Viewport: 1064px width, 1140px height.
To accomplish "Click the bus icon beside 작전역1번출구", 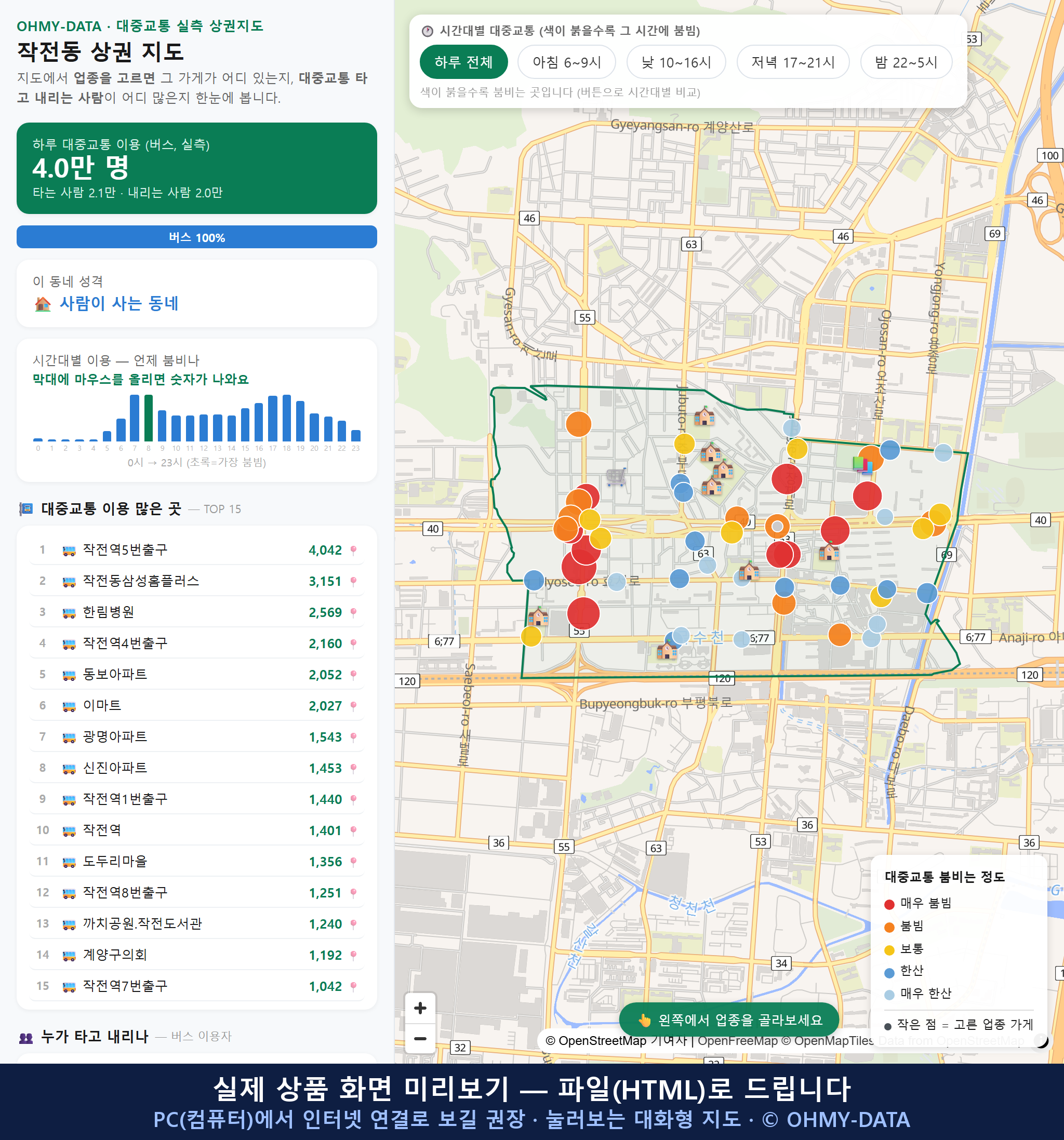I will [x=69, y=800].
